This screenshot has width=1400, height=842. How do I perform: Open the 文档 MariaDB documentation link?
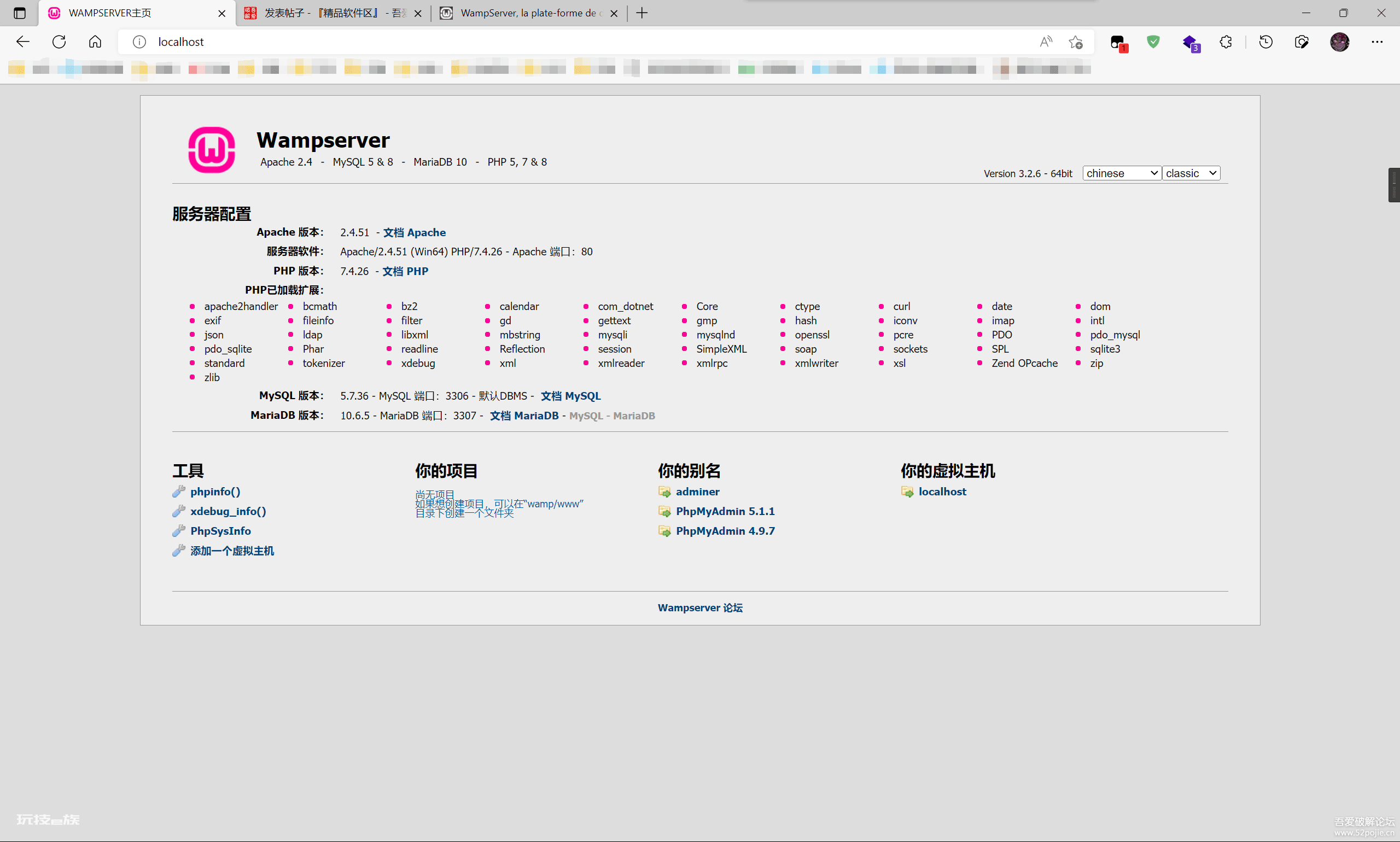click(524, 416)
